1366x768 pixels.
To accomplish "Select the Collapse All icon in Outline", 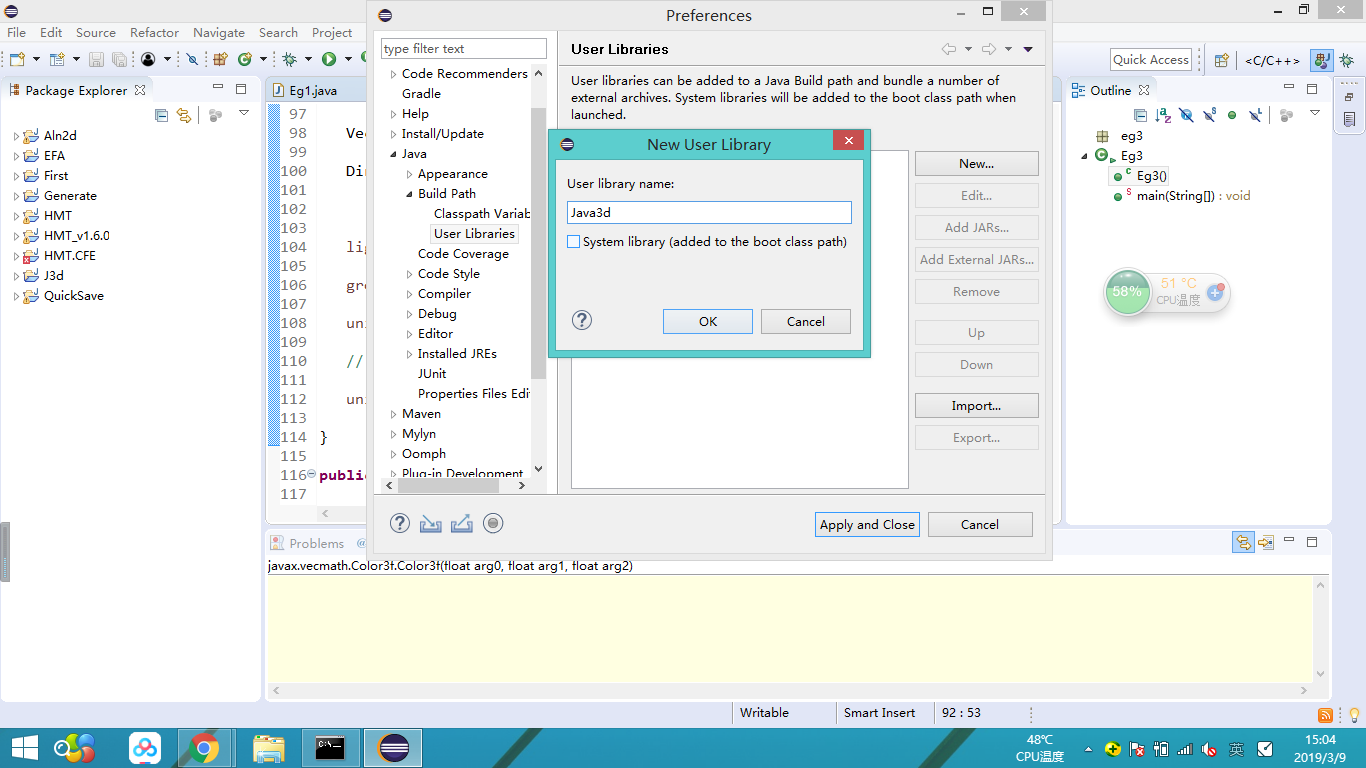I will pos(1140,115).
